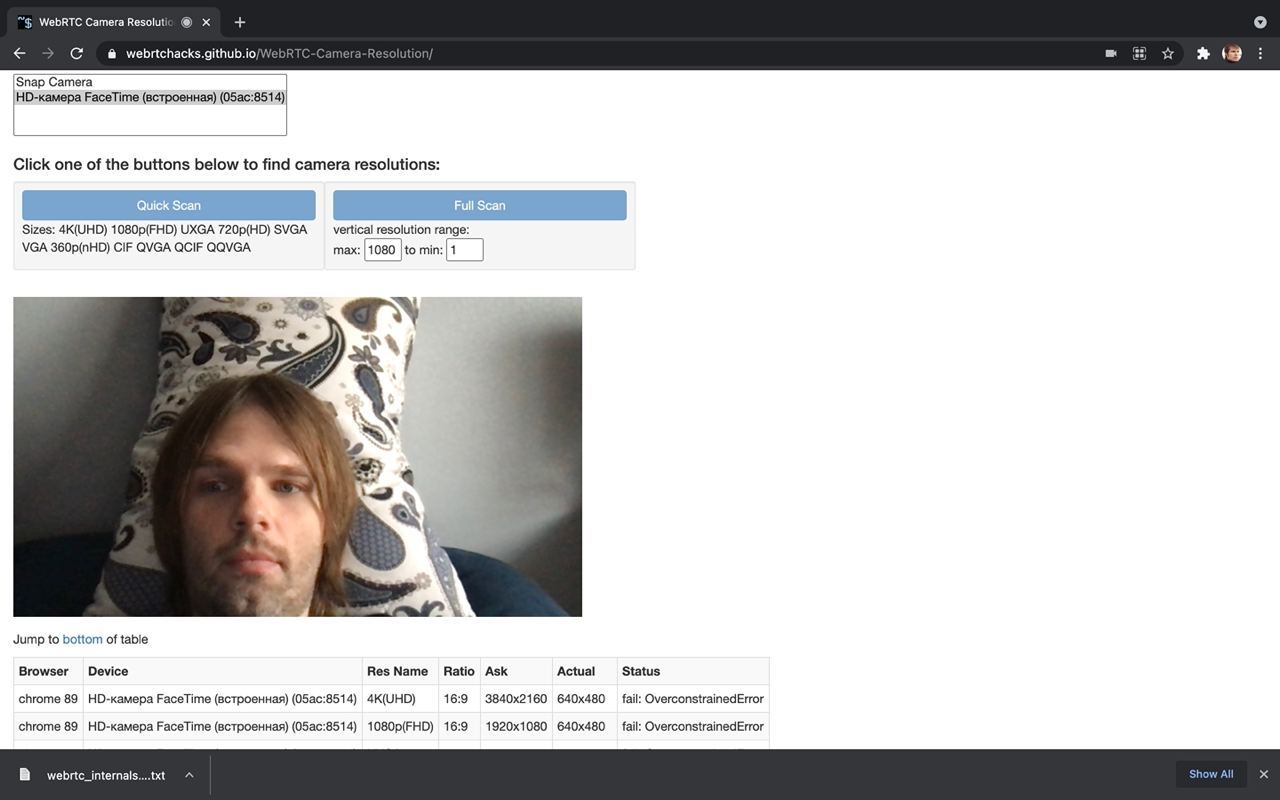Screen dimensions: 1280x800
Task: Open site info via padlock icon
Action: pyautogui.click(x=112, y=53)
